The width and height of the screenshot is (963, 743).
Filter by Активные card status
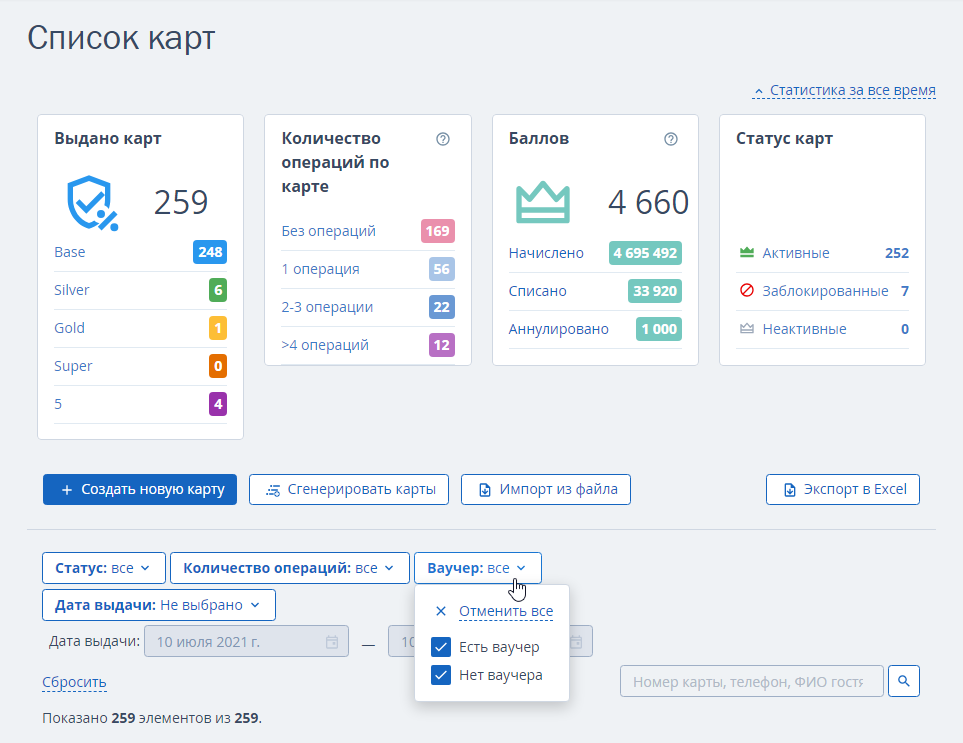[x=796, y=253]
